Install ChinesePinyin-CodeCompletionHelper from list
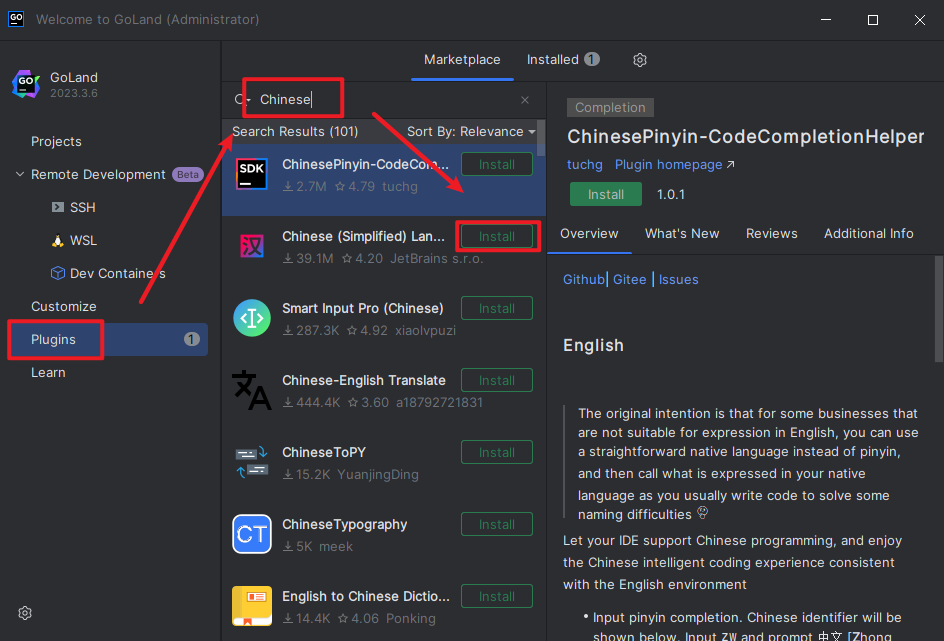Screen dimensions: 944x641 click(x=497, y=164)
